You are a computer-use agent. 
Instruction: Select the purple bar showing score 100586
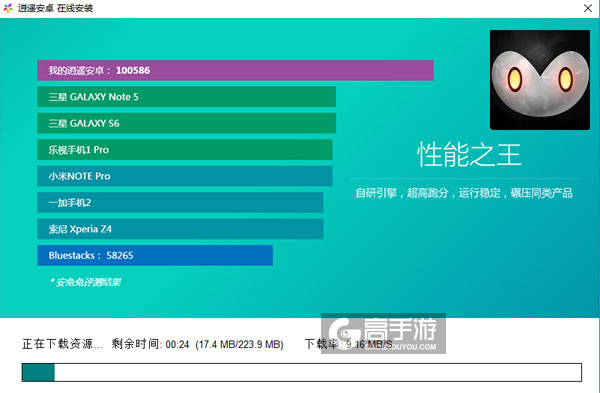235,70
